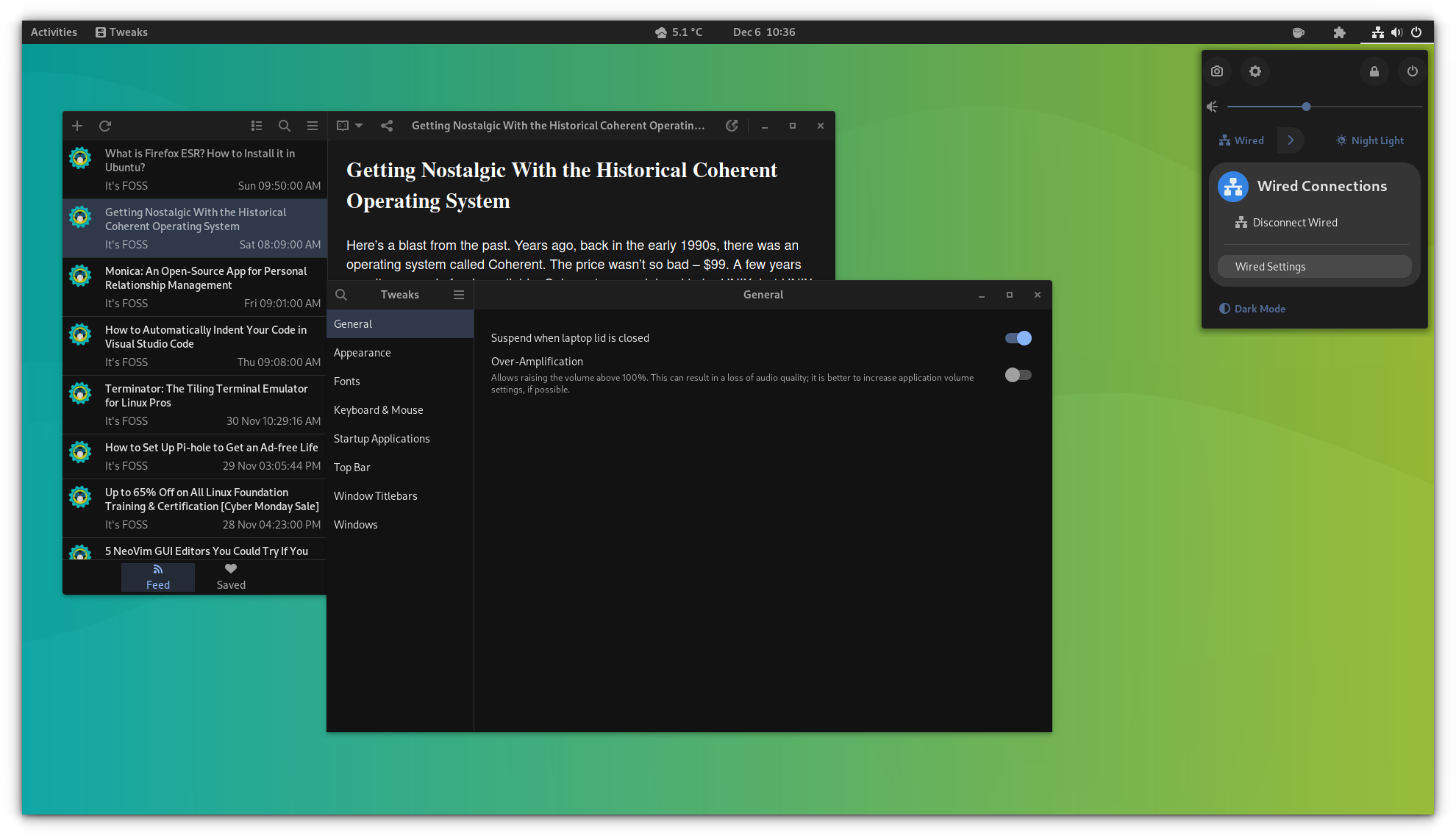
Task: Open Window Titlebars section
Action: tap(400, 496)
